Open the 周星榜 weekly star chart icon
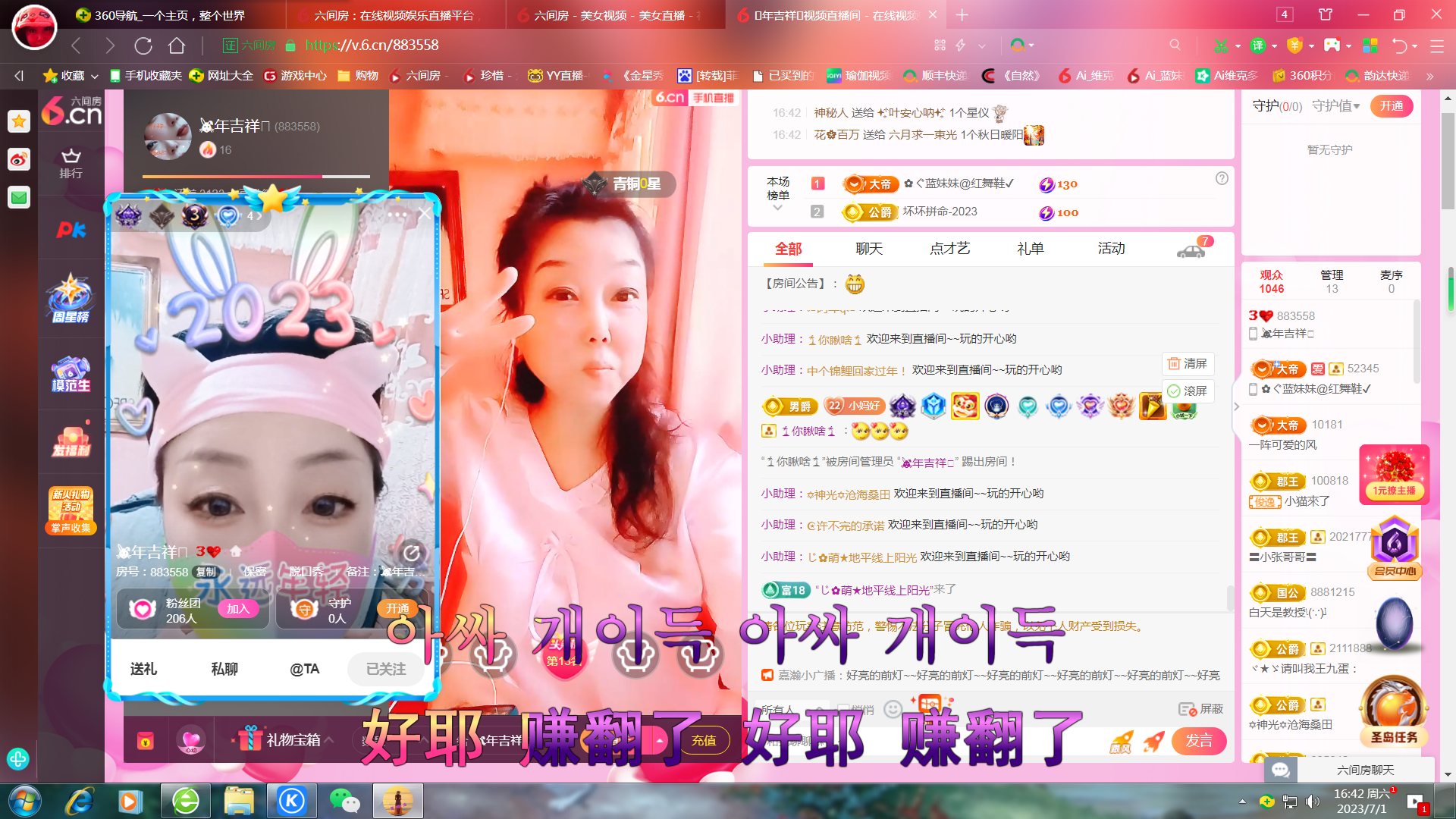 click(x=71, y=298)
